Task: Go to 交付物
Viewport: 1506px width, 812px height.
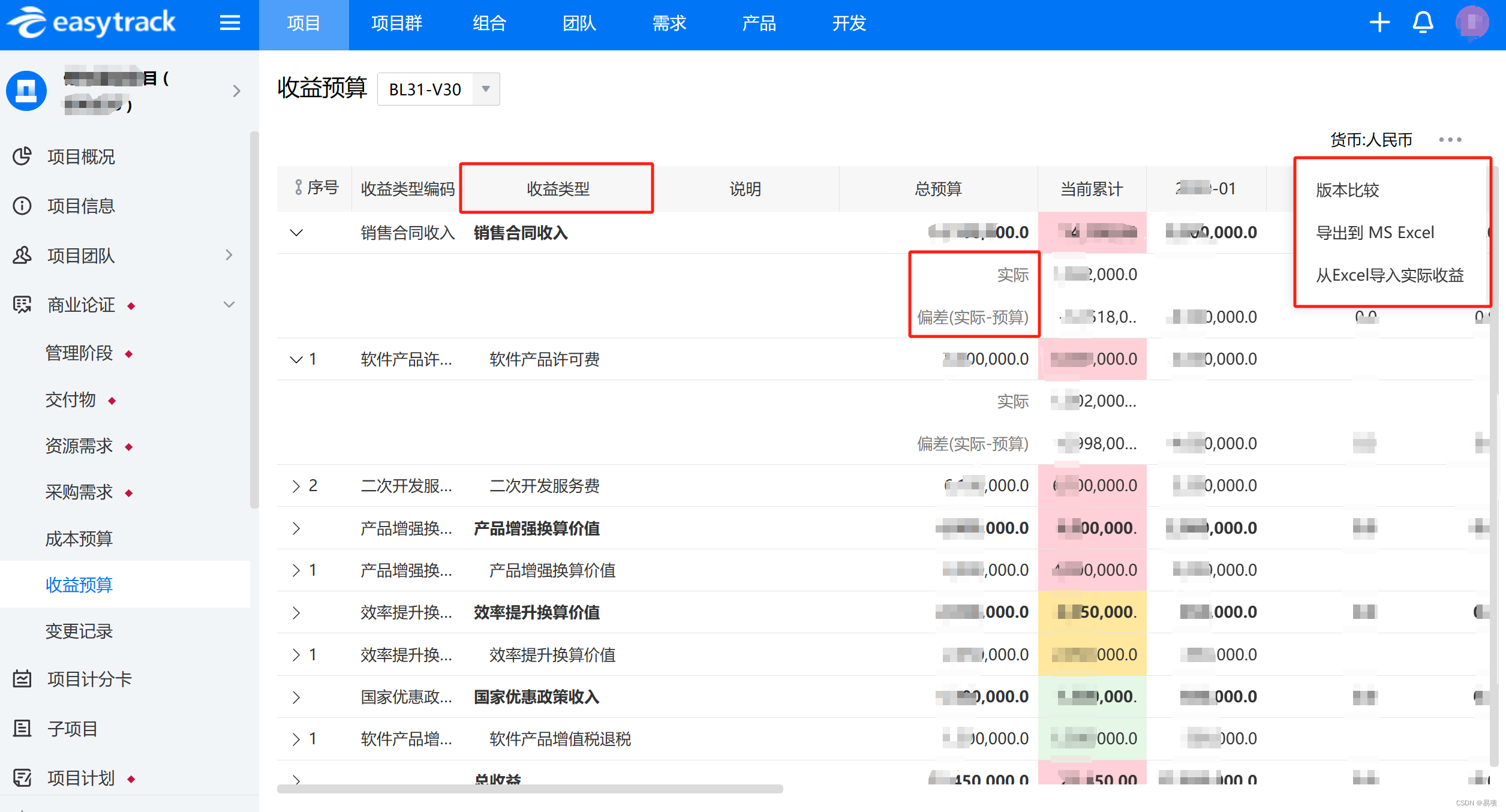Action: tap(71, 399)
